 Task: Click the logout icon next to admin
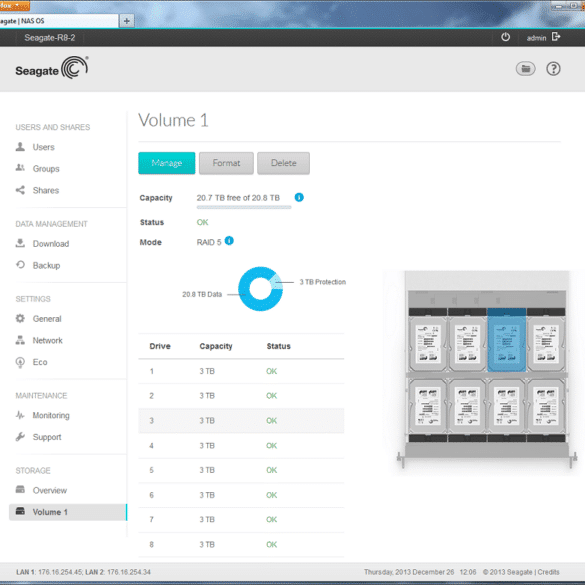pos(556,37)
